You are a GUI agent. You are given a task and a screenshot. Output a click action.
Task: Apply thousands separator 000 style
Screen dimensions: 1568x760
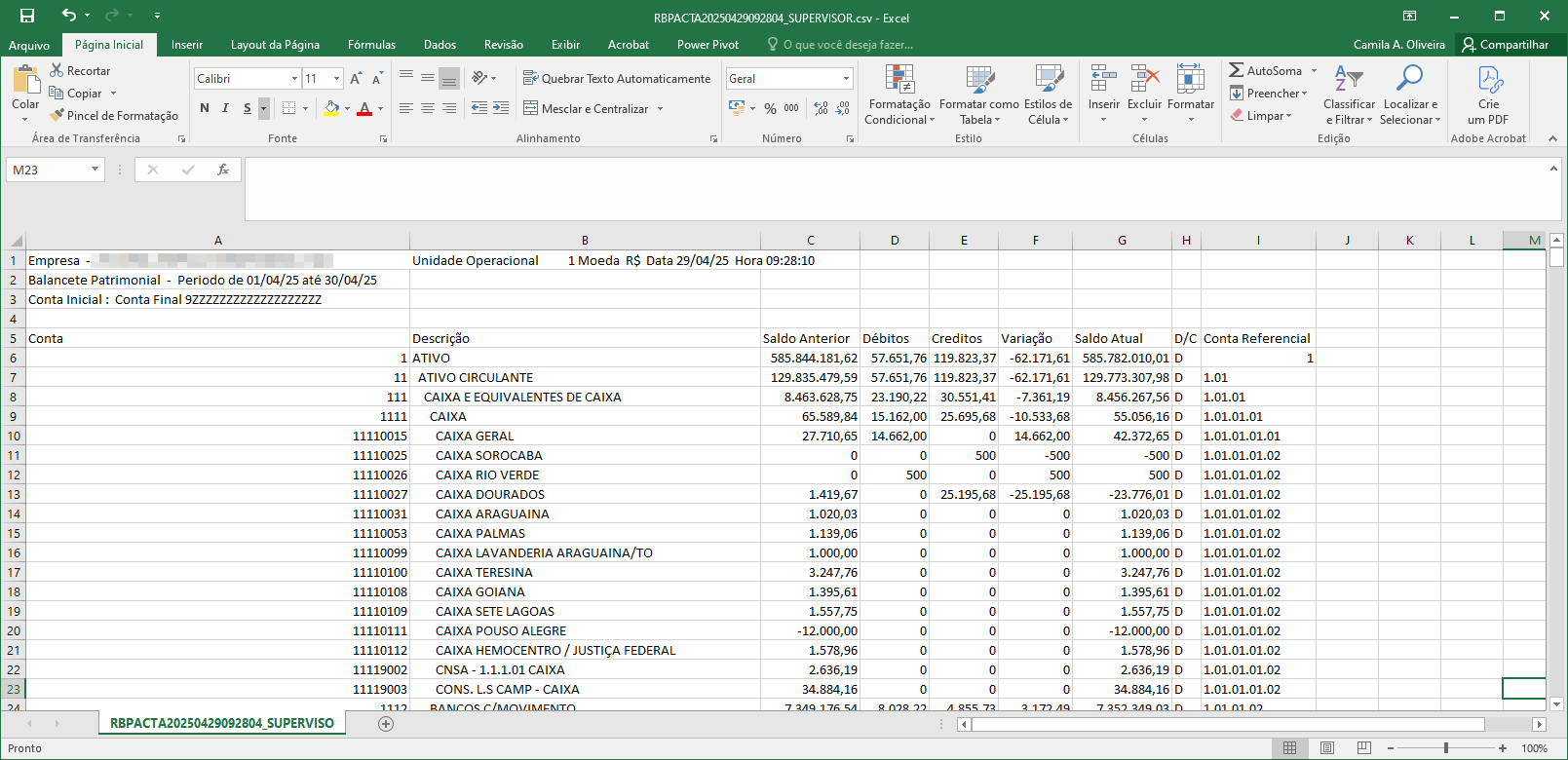click(x=791, y=108)
